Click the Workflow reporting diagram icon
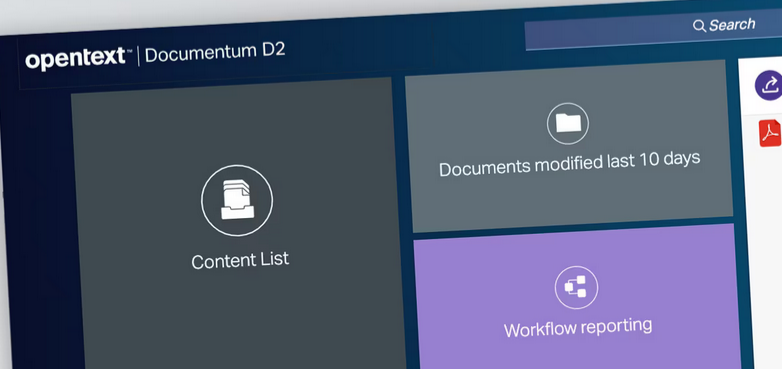 pos(576,288)
